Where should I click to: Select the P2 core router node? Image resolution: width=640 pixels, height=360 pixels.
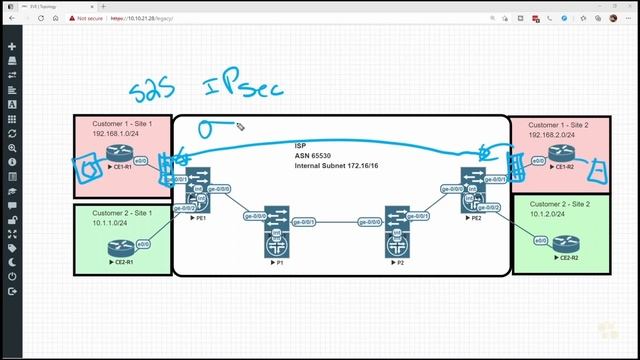[397, 232]
